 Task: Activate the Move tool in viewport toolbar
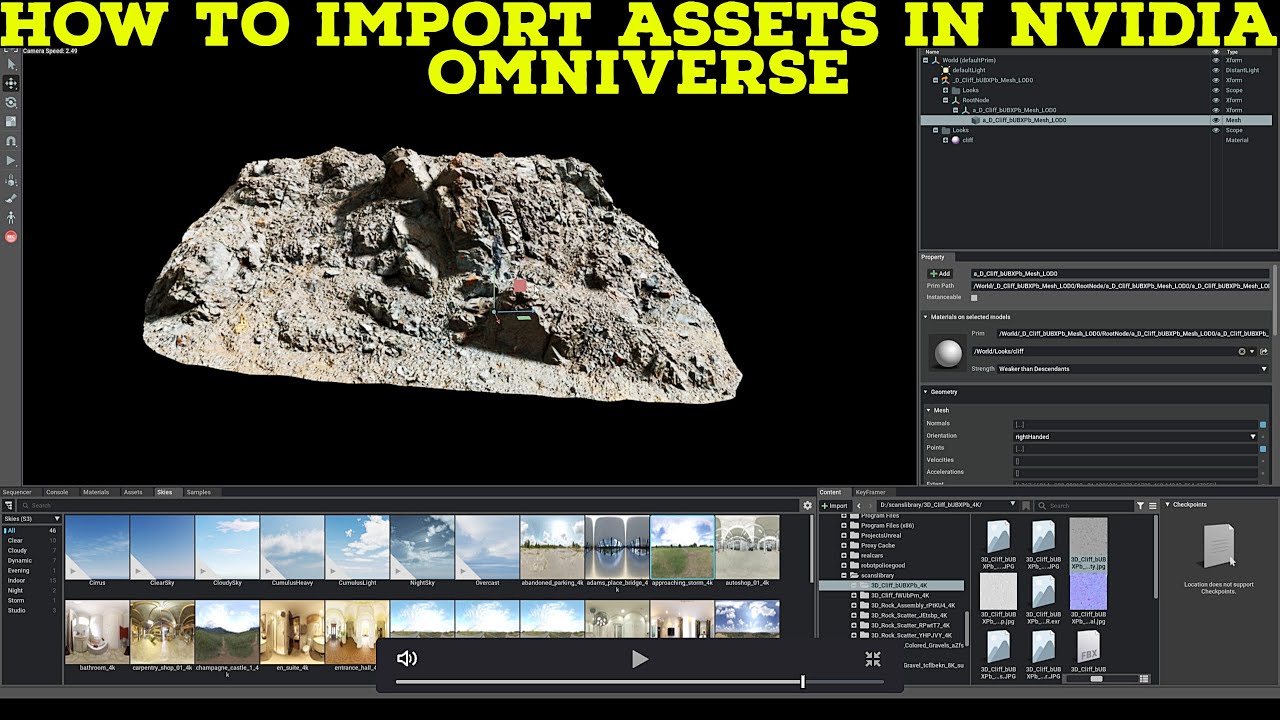pos(11,83)
